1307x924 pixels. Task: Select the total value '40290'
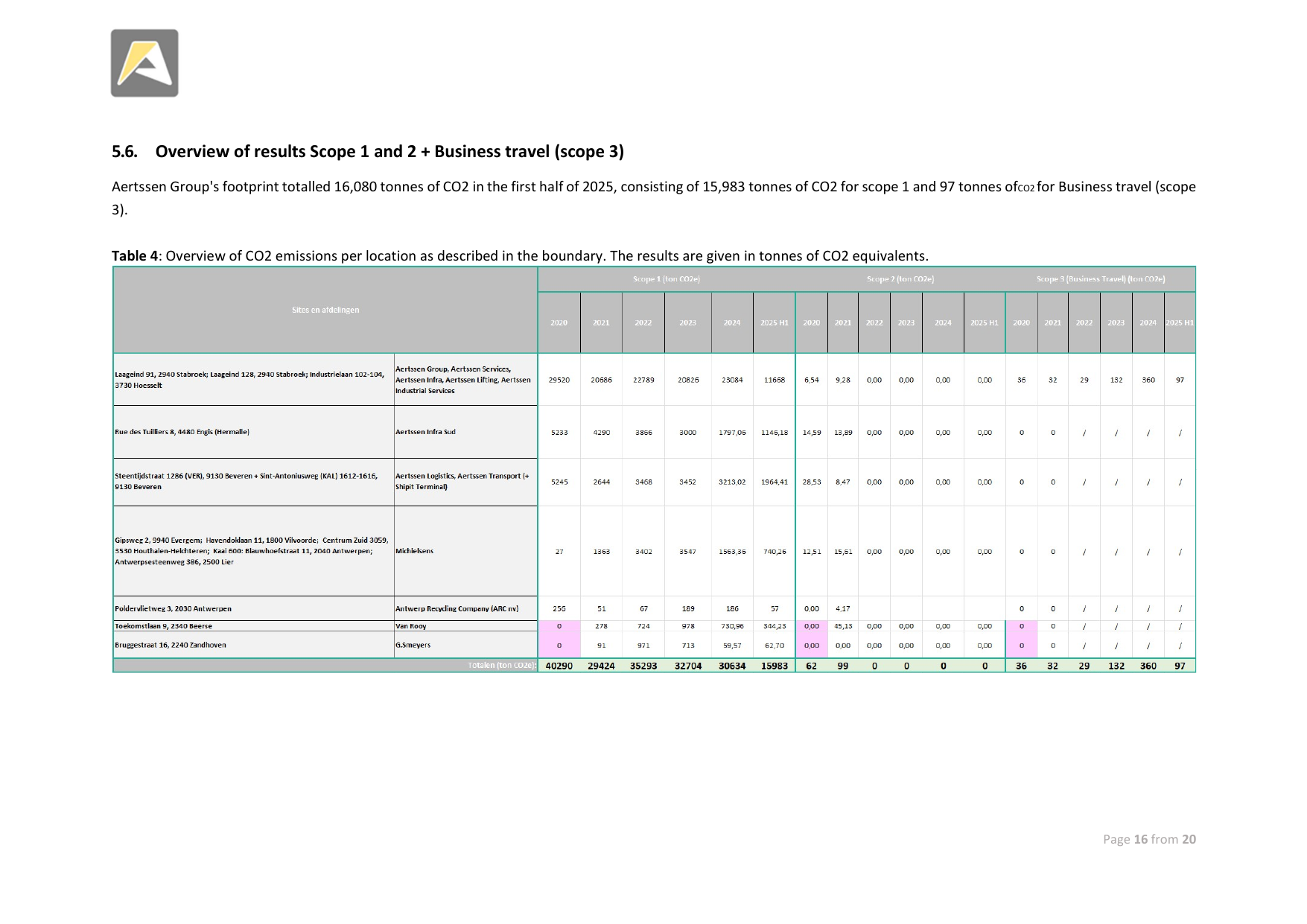coord(559,666)
